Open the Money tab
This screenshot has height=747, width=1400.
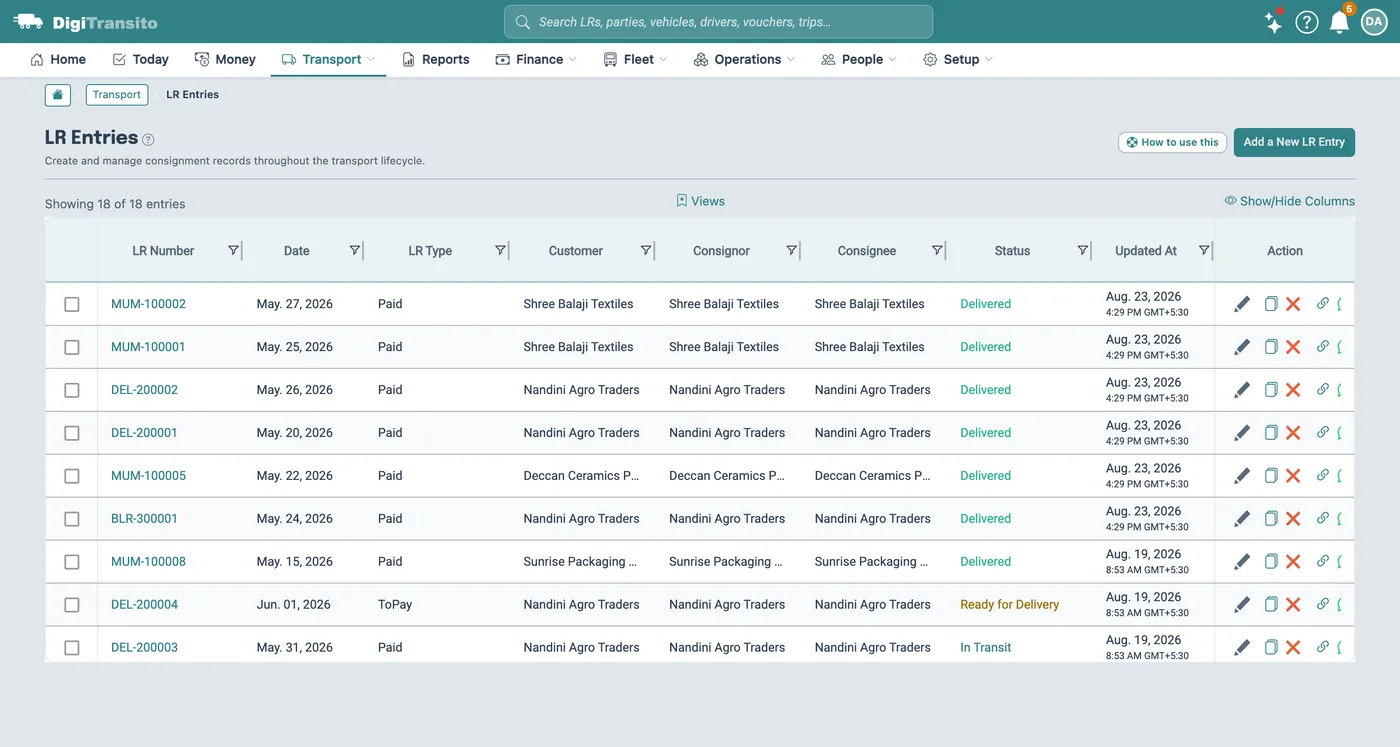pyautogui.click(x=225, y=59)
